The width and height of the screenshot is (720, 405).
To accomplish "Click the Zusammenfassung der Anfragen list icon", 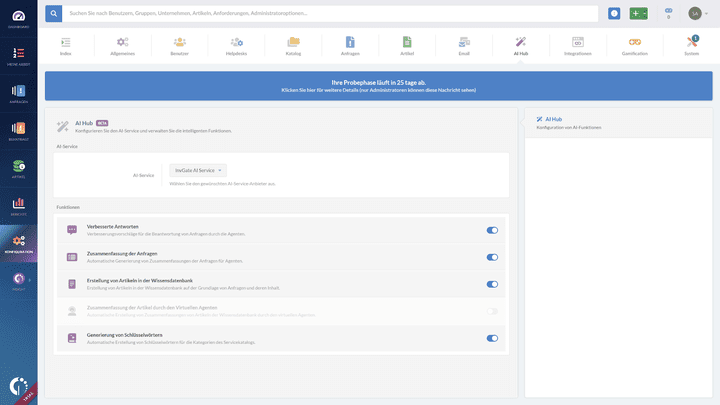I will tap(72, 257).
